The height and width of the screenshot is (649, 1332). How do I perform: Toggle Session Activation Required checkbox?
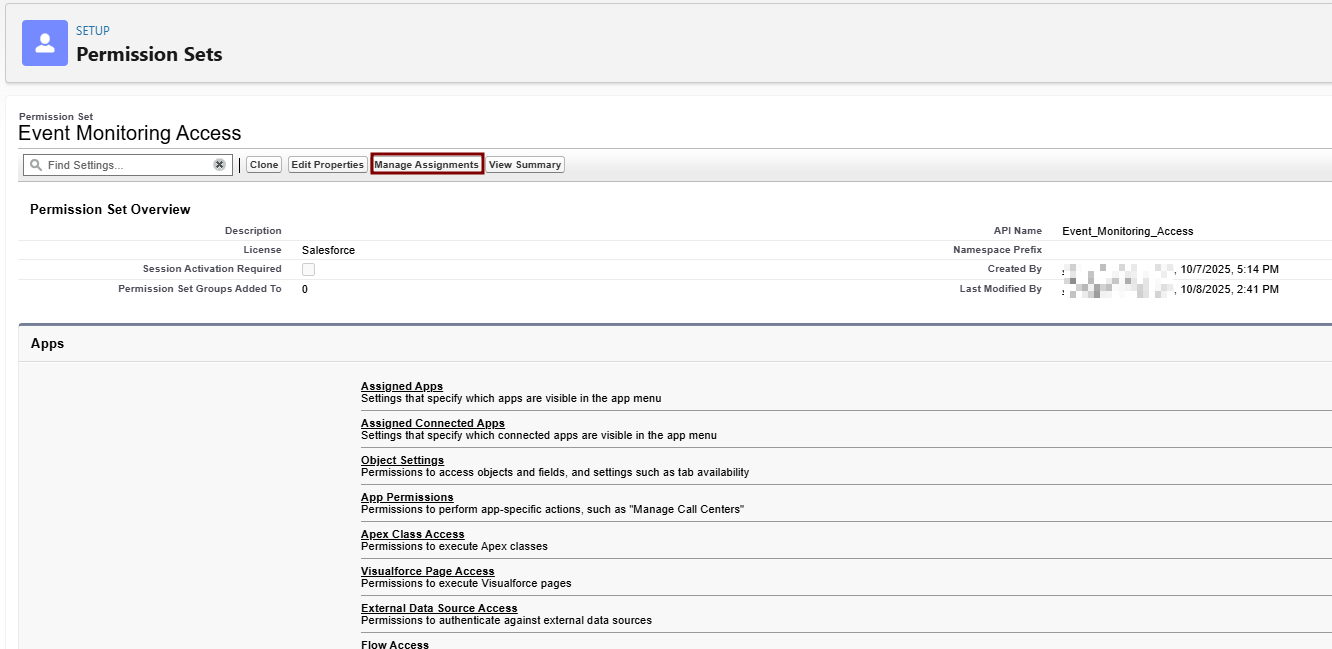pyautogui.click(x=308, y=270)
